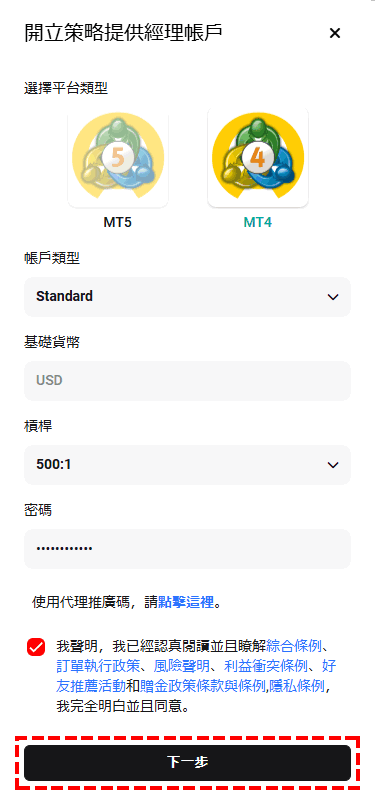
Task: Click the USD base currency field
Action: click(188, 381)
